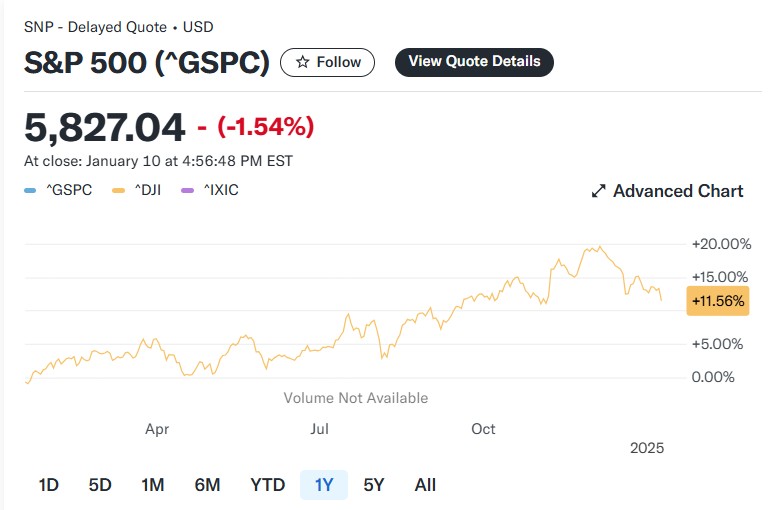Image resolution: width=774 pixels, height=510 pixels.
Task: Toggle the ^IXIC series label
Action: (x=221, y=190)
